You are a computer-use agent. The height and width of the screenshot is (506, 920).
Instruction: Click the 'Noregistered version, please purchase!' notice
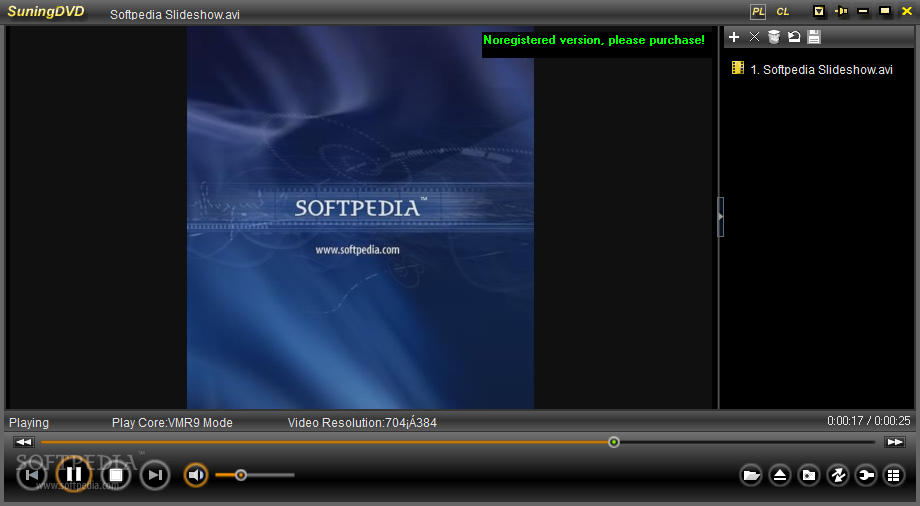(x=594, y=40)
